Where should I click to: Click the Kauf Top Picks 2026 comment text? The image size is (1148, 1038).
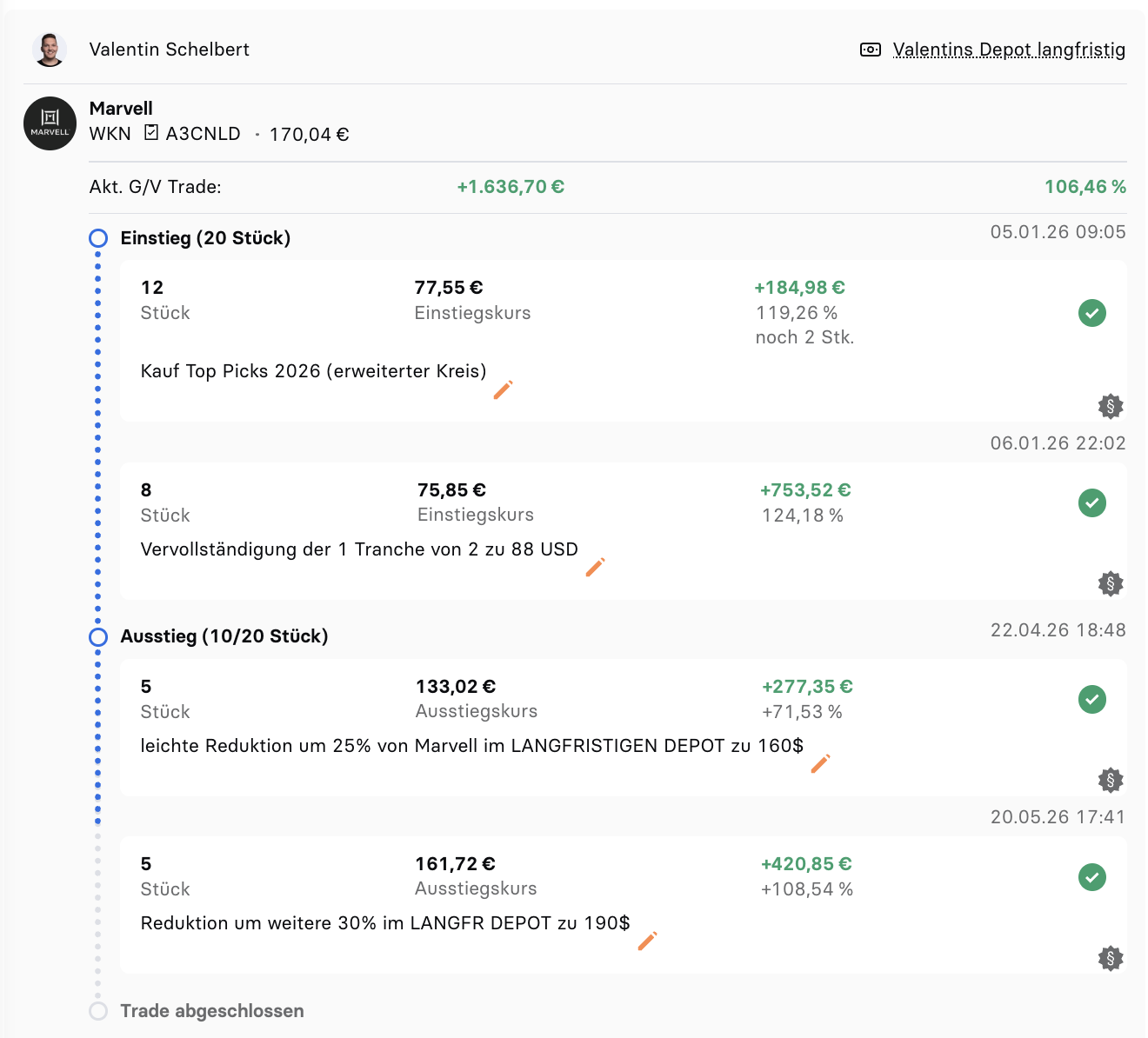(x=314, y=371)
